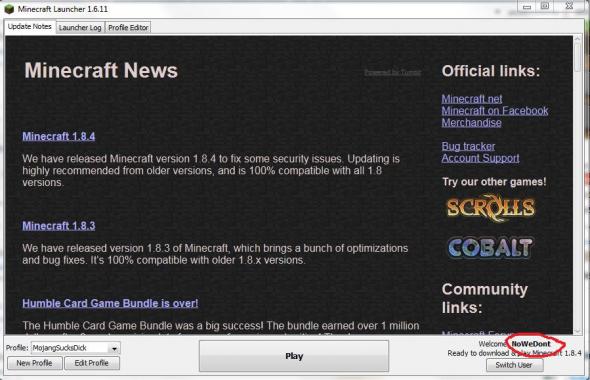The image size is (590, 380).
Task: Open the Minecraft 1.8.4 news link
Action: 59,136
